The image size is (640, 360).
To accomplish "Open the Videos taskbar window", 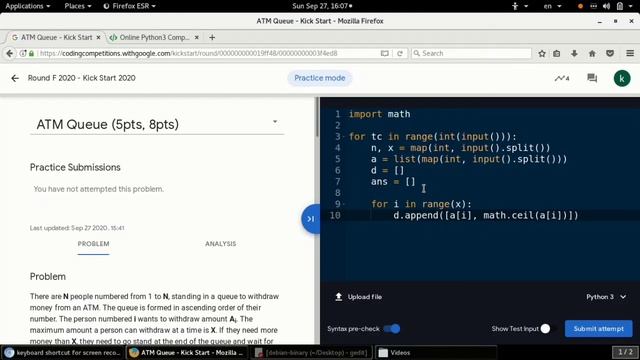I will click(436, 353).
